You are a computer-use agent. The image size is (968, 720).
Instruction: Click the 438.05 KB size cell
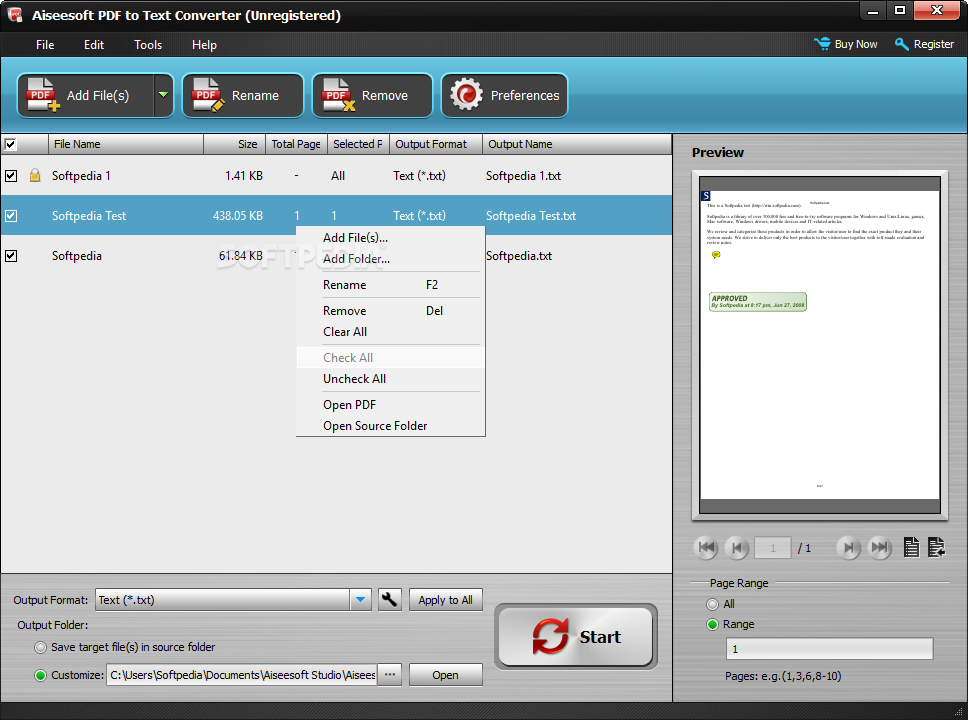pos(238,216)
